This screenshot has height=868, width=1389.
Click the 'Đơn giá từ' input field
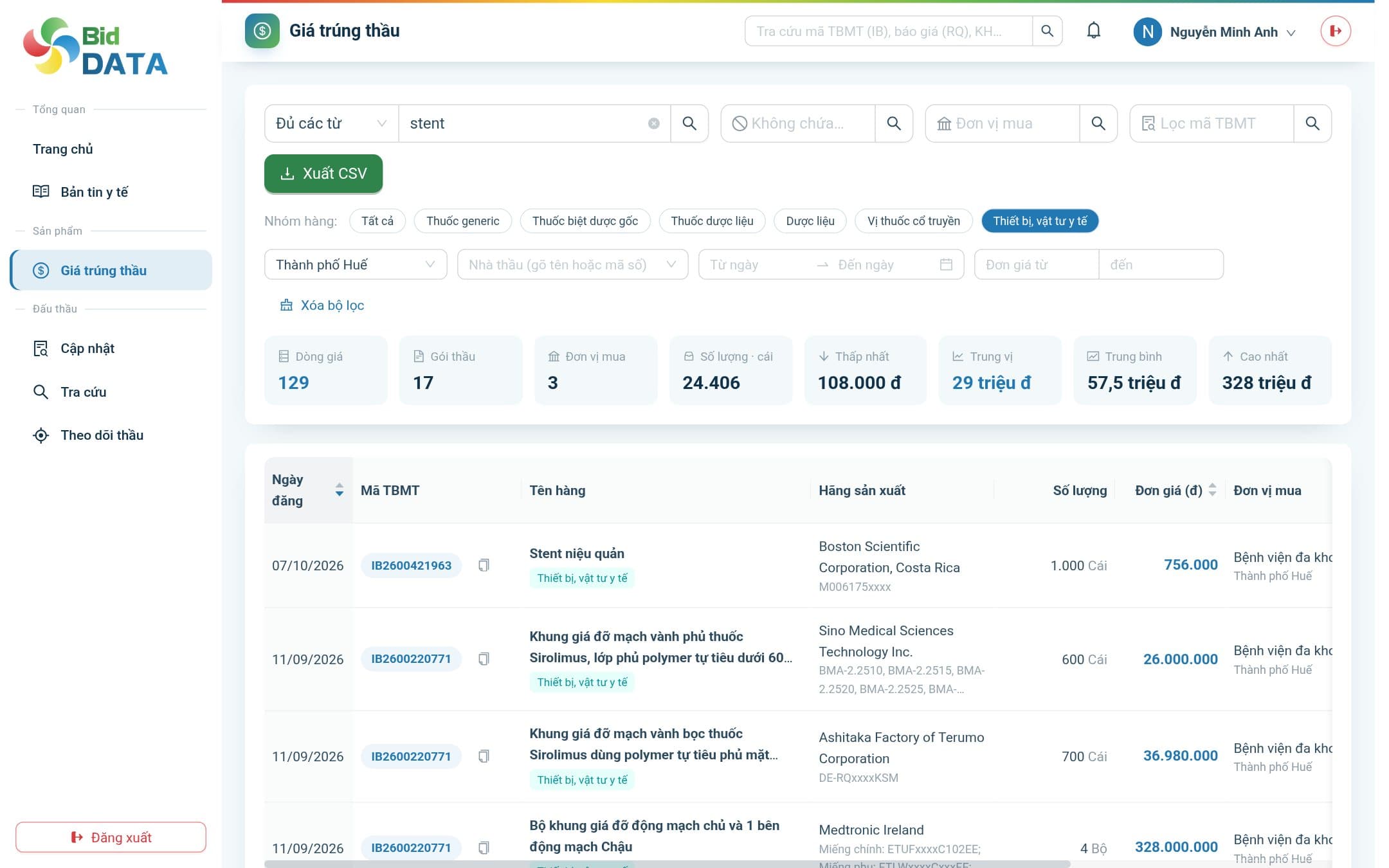point(1037,264)
